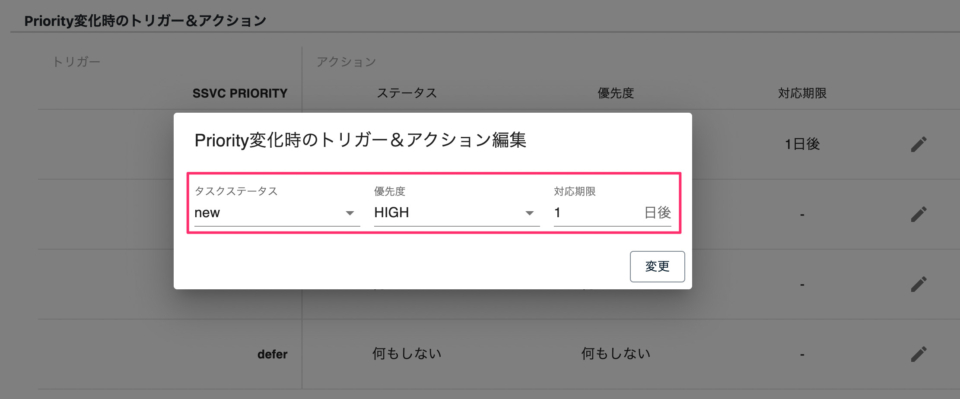
Task: Click the ステータス column header
Action: tap(407, 94)
